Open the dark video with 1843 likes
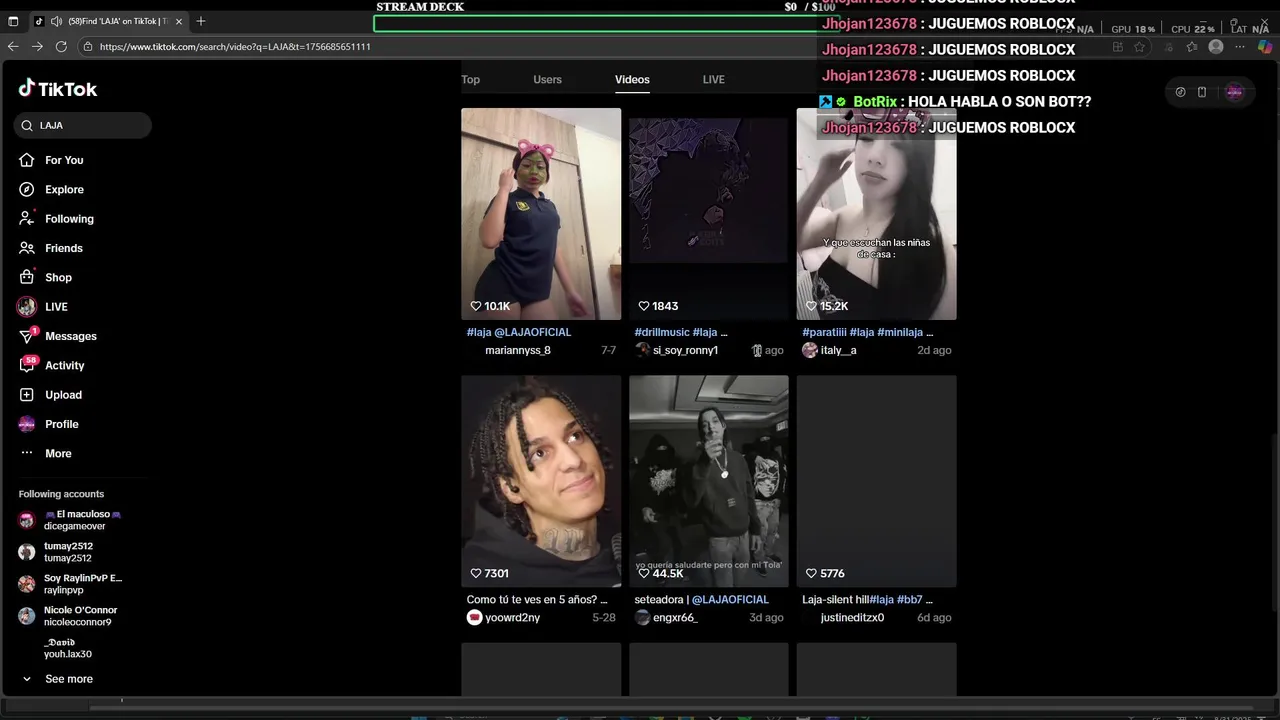The image size is (1280, 720). [709, 214]
